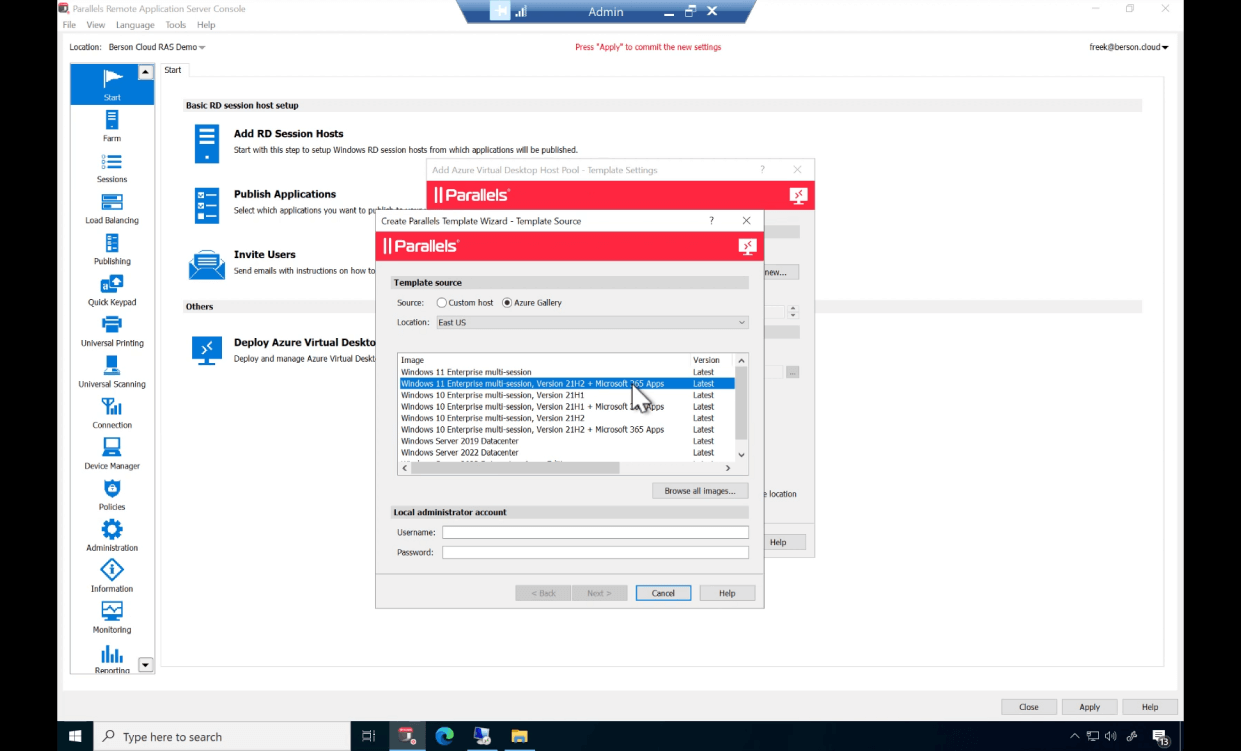This screenshot has width=1241, height=751.
Task: Select the Sessions sidebar icon
Action: pos(112,166)
